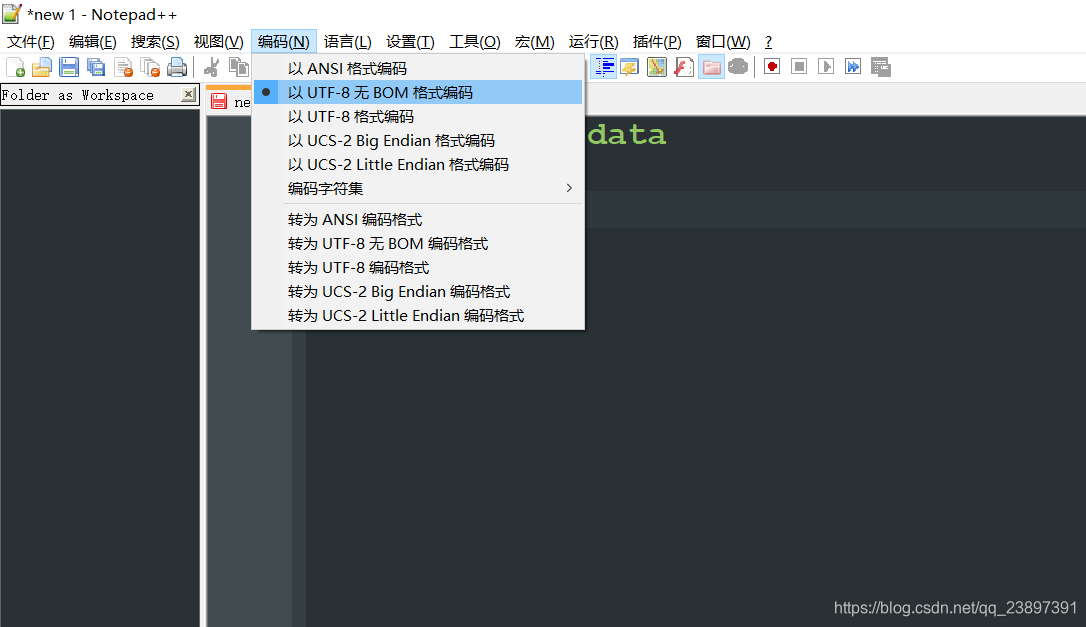
Task: Close the open 编码(N) menu
Action: pos(284,42)
